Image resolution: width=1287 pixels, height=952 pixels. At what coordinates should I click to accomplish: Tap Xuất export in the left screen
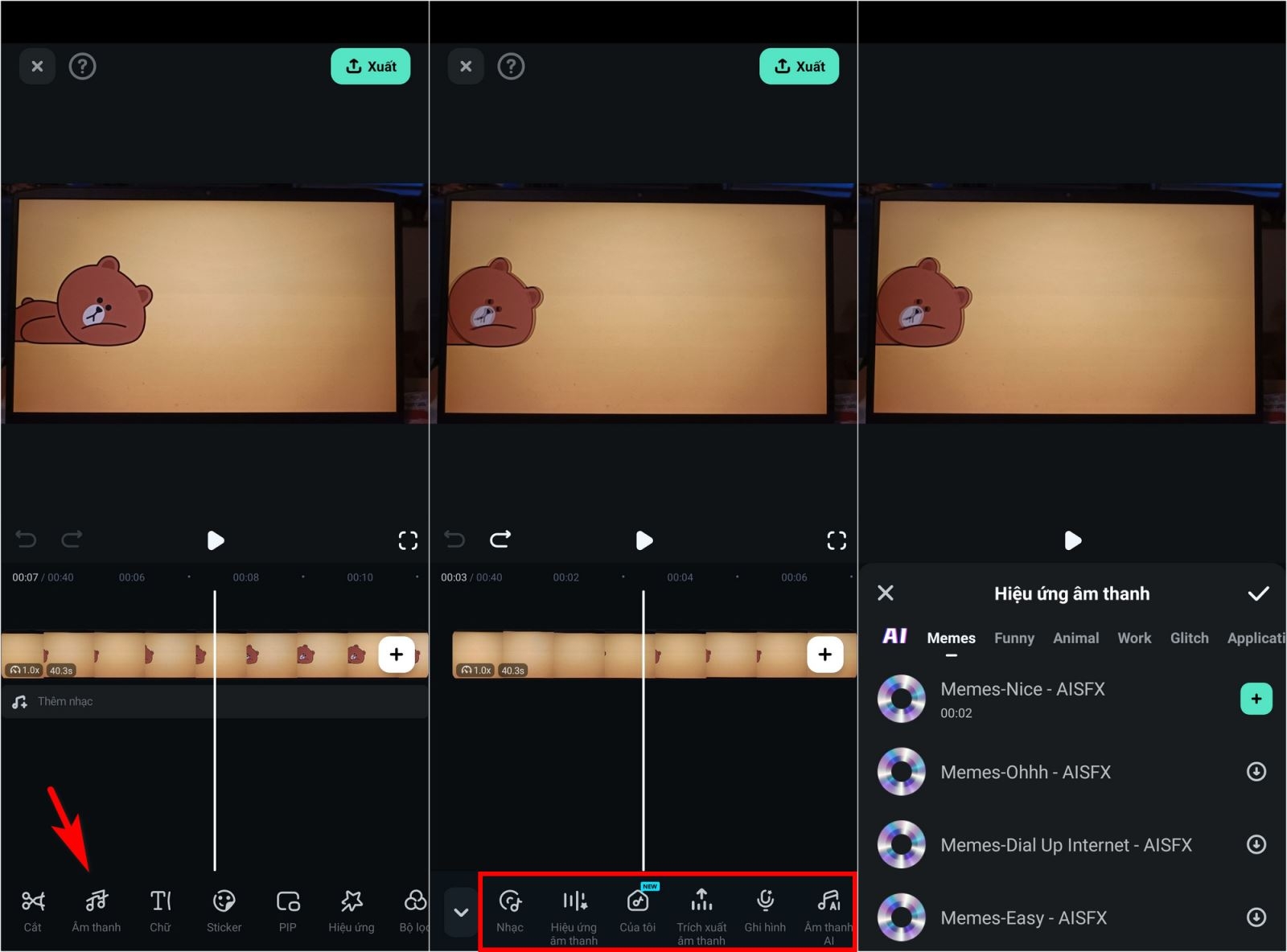[x=371, y=66]
